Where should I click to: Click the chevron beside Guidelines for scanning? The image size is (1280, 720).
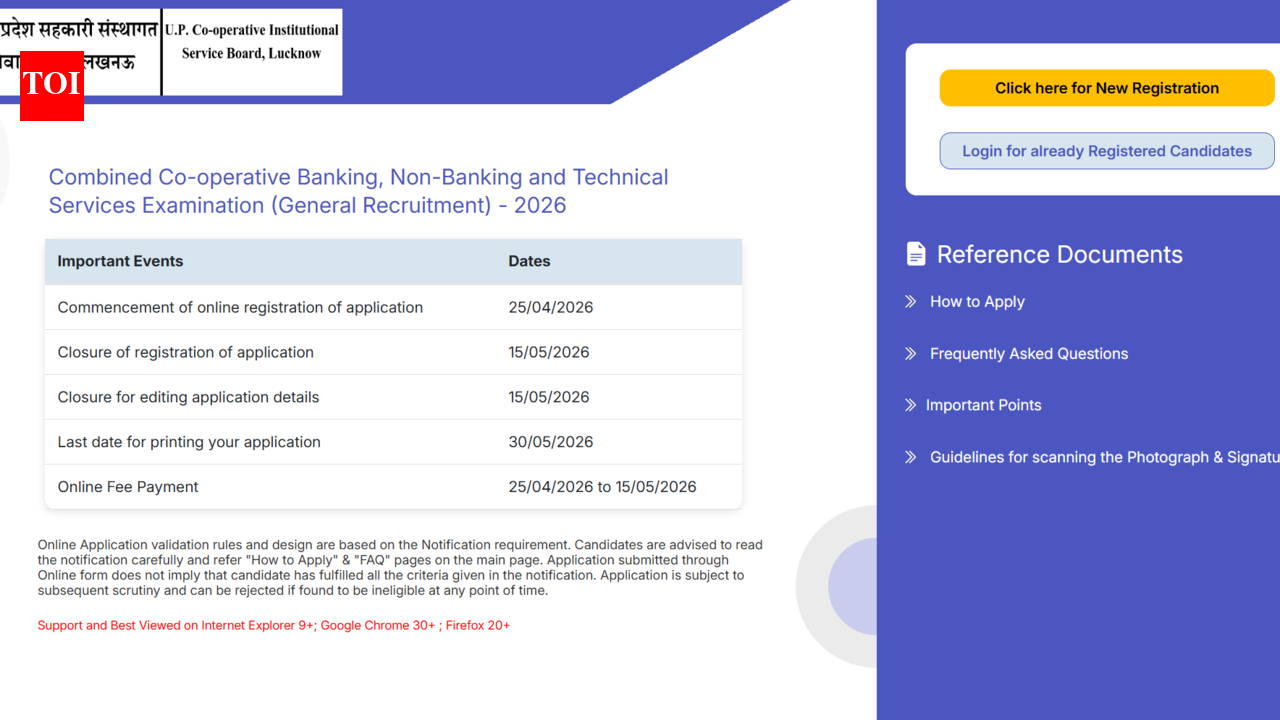(x=910, y=457)
